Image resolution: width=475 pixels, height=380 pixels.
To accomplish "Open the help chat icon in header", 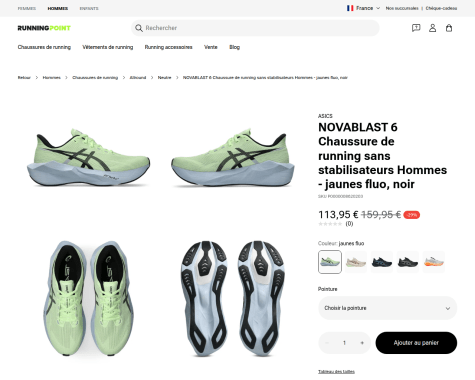I will (x=416, y=28).
